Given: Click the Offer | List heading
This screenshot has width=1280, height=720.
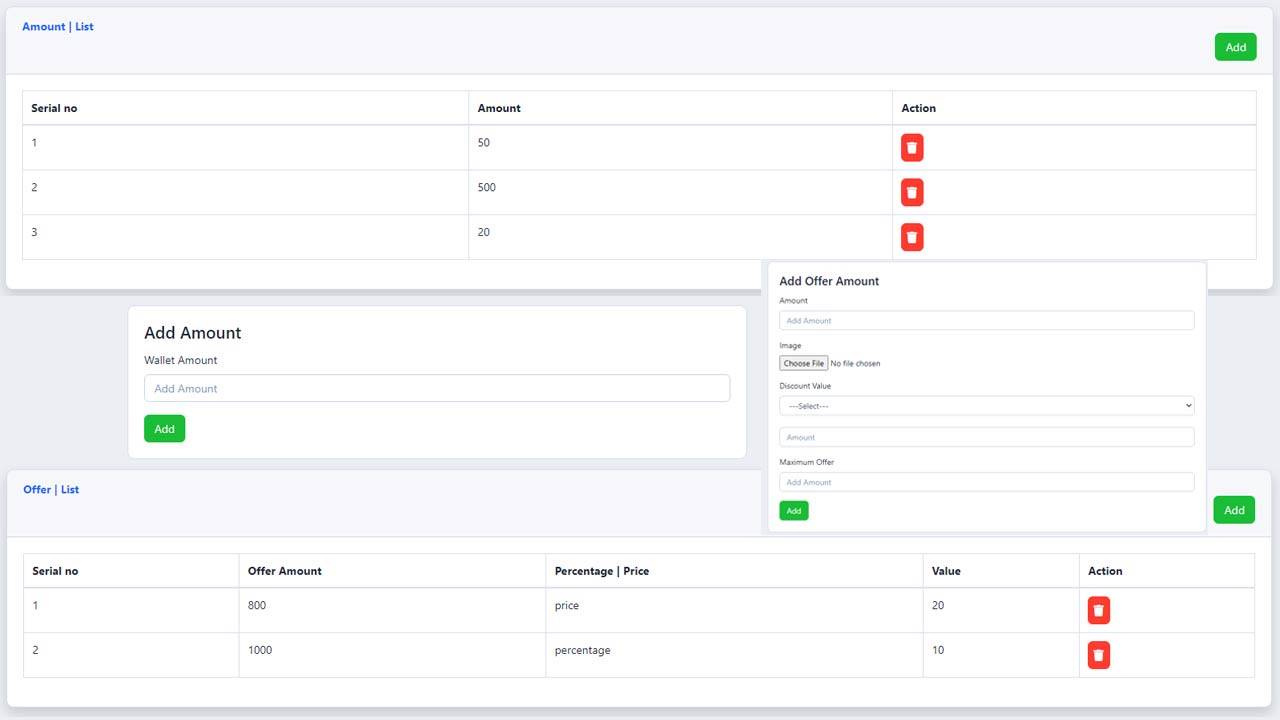Looking at the screenshot, I should [51, 490].
